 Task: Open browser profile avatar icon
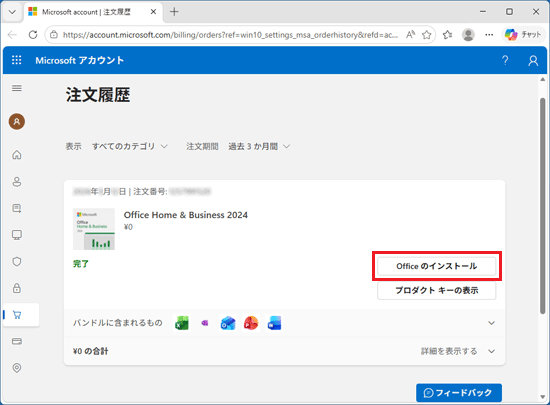tap(468, 35)
